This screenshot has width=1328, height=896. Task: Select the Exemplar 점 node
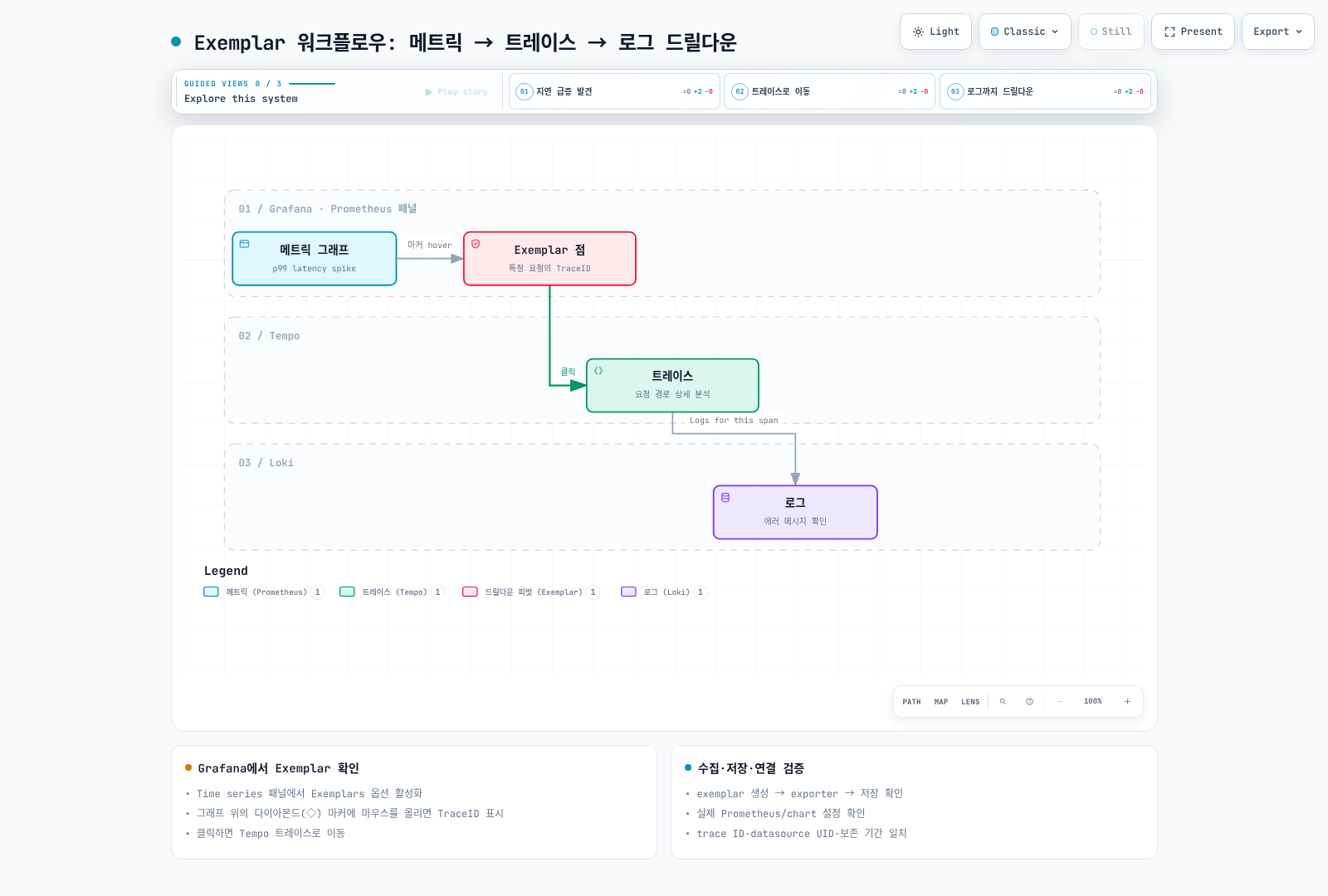[x=549, y=259]
